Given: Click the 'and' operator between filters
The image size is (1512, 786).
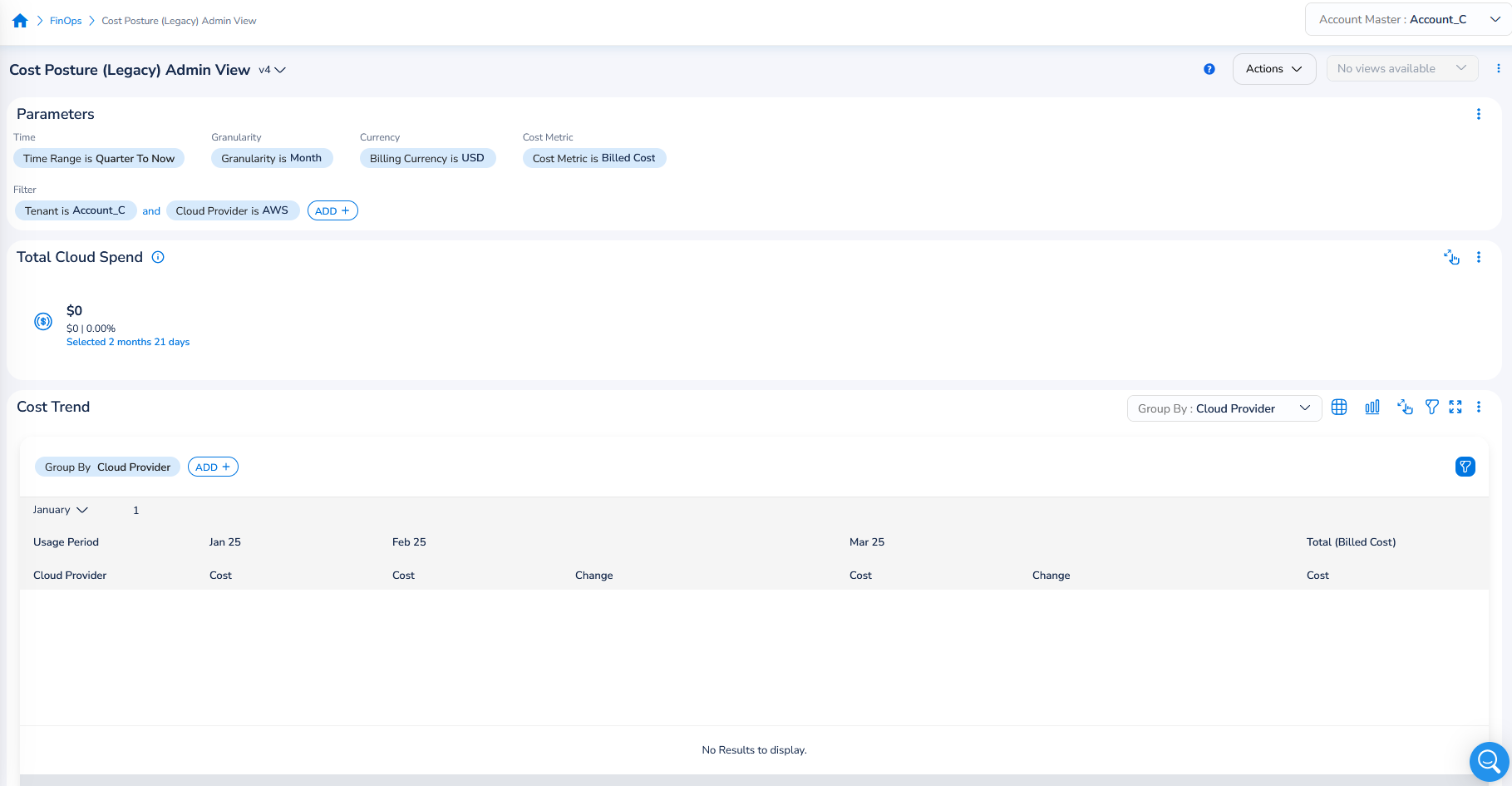Looking at the screenshot, I should coord(151,211).
